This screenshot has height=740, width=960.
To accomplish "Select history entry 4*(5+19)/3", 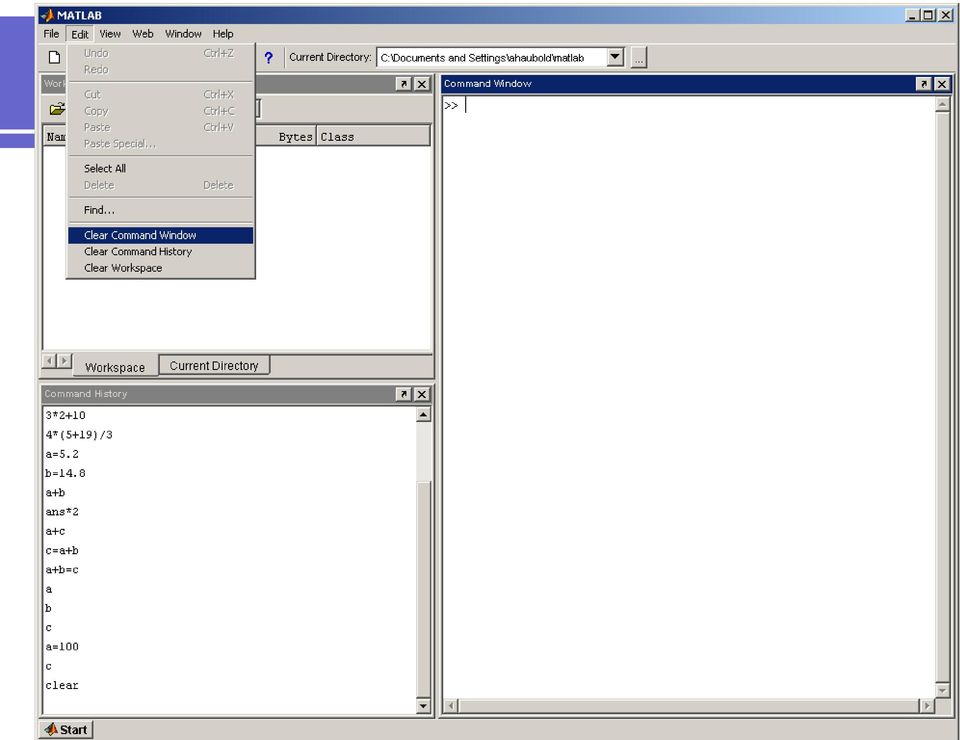I will tap(79, 435).
